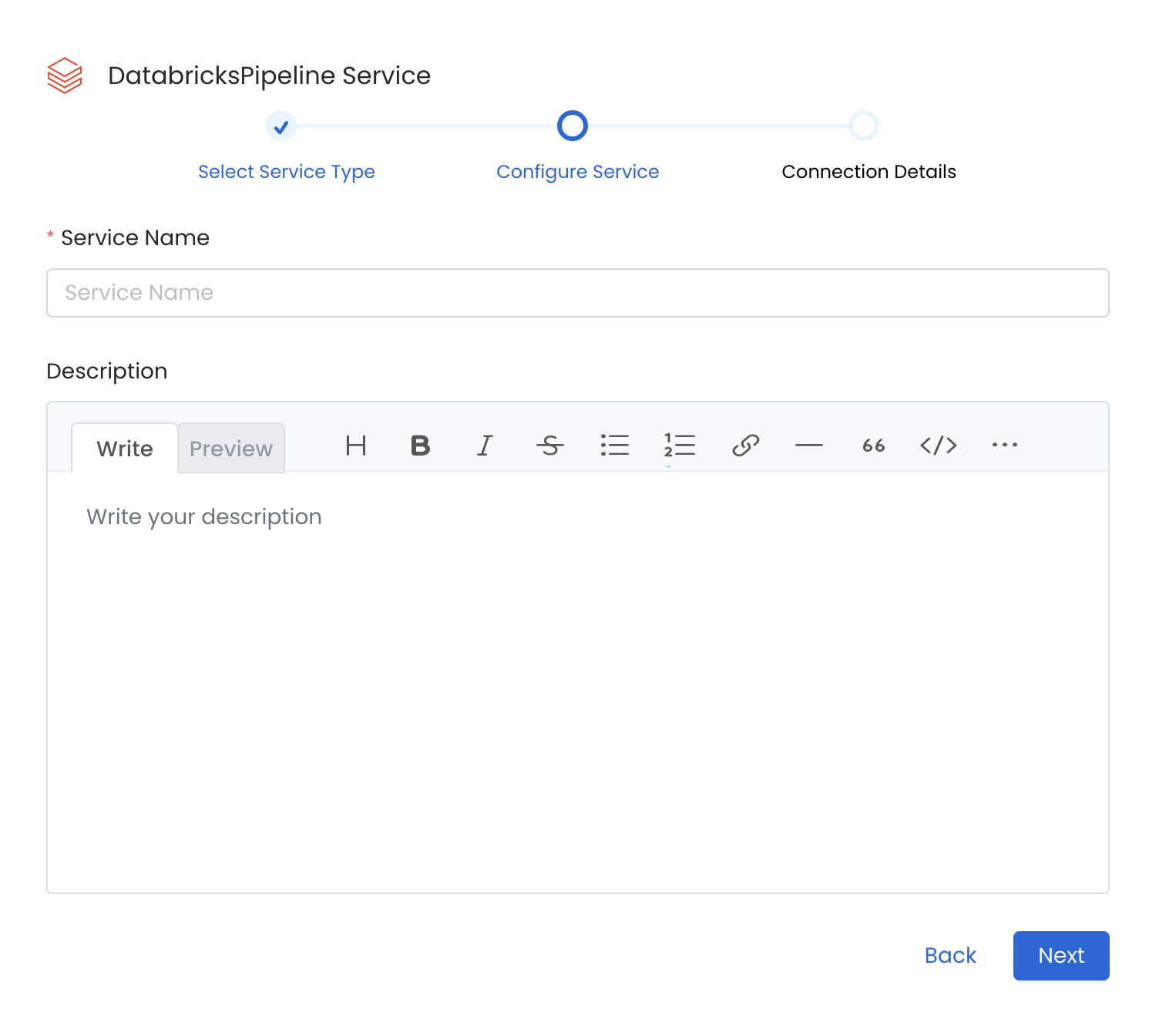Apply italic formatting to description text
The height and width of the screenshot is (1036, 1159).
tap(485, 446)
